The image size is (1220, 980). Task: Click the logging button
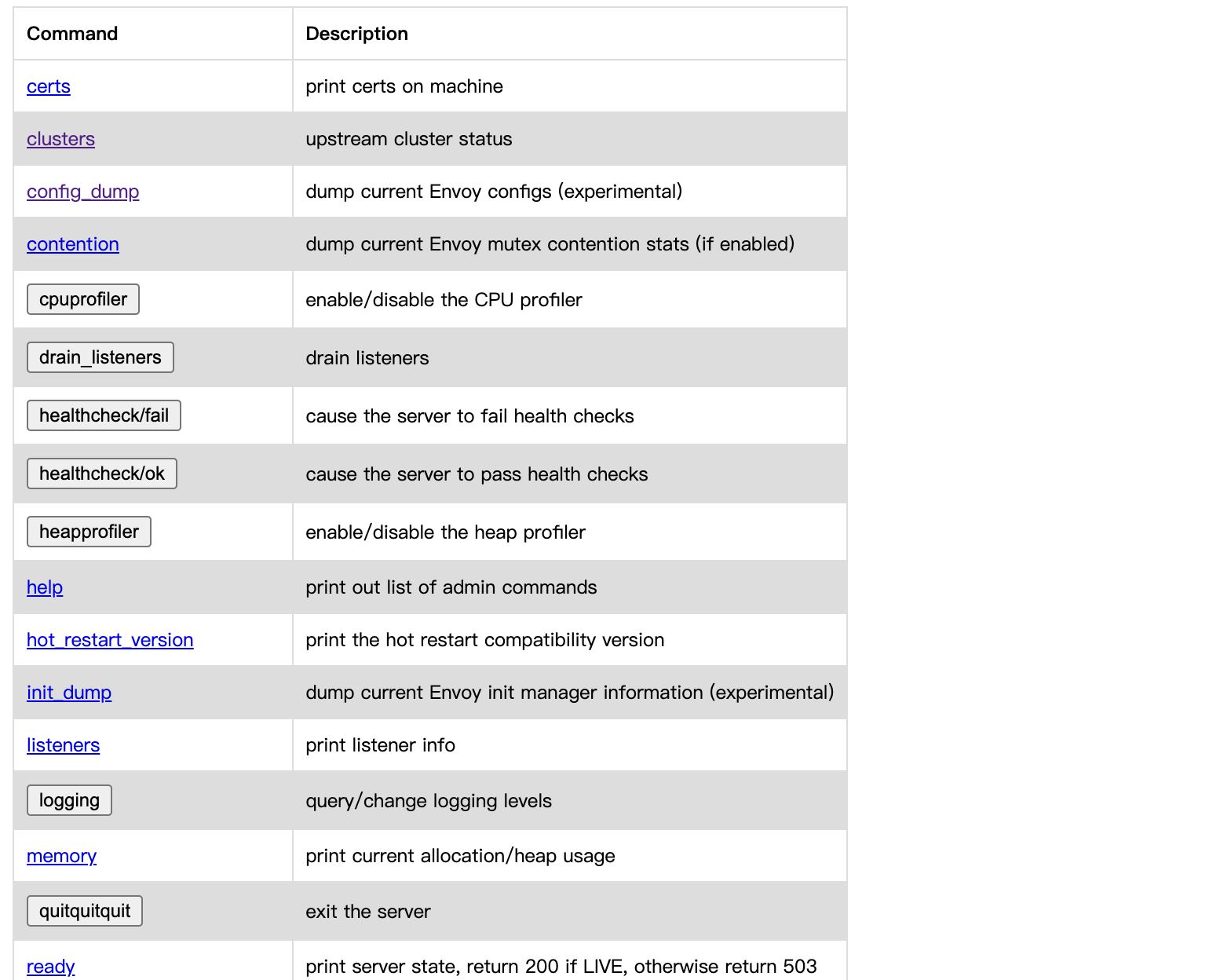click(69, 800)
